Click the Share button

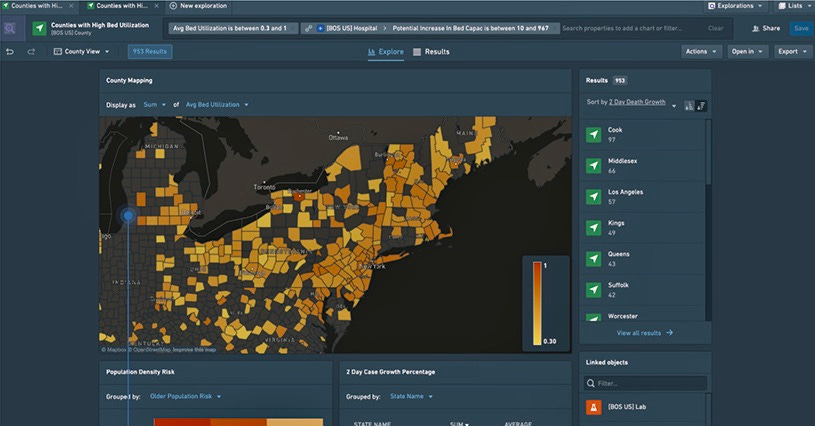click(766, 29)
